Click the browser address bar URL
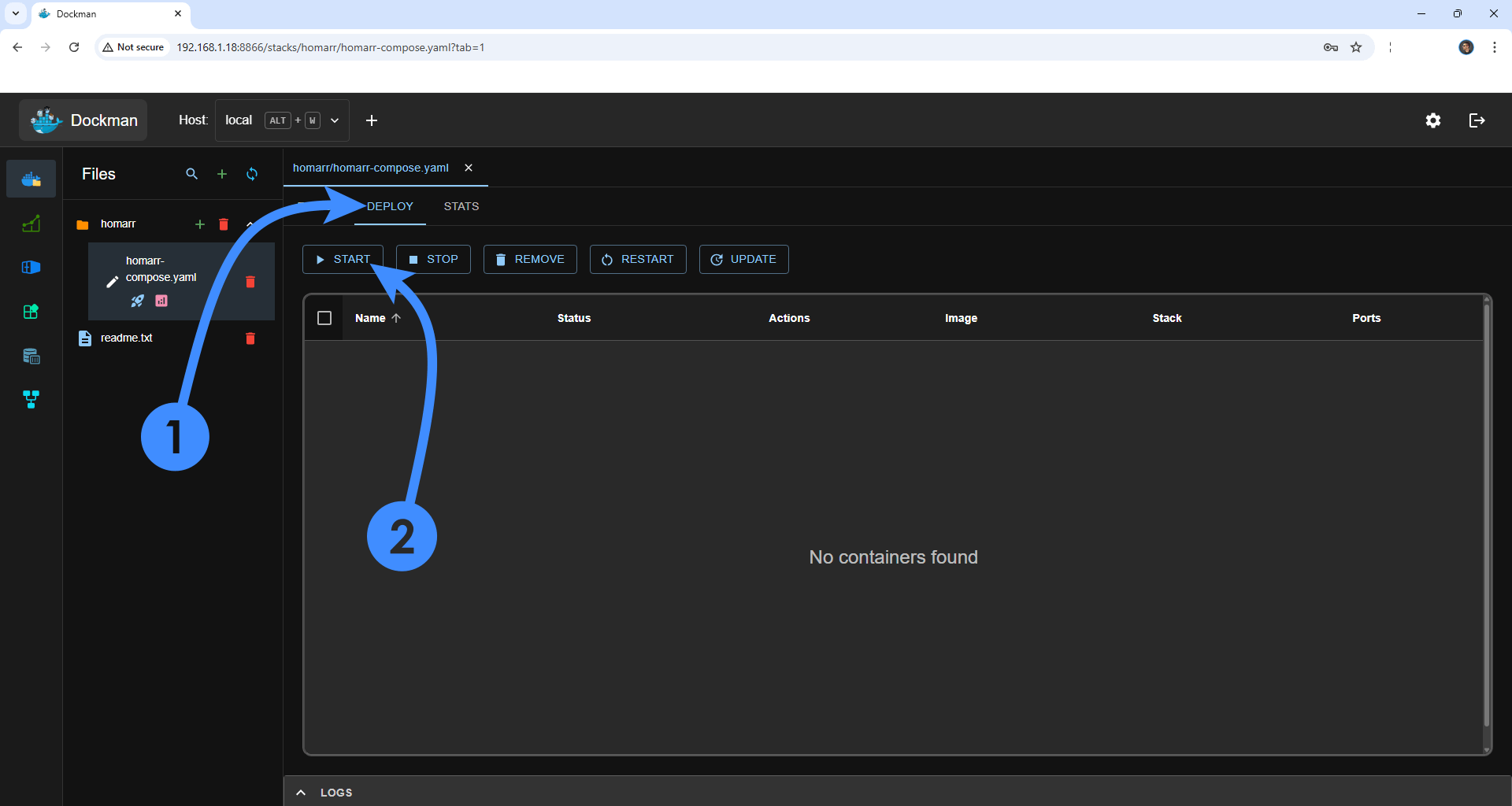Screen dimensions: 1512x806 331,47
